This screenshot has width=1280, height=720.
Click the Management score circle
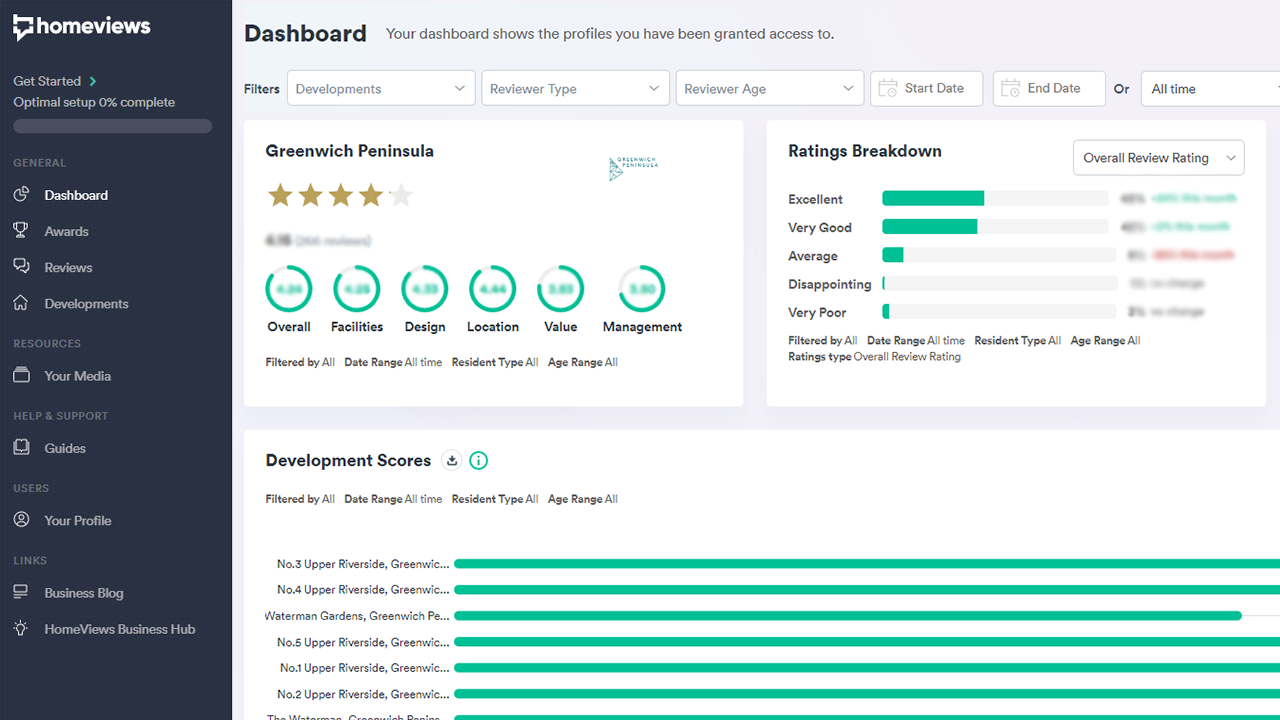[642, 289]
